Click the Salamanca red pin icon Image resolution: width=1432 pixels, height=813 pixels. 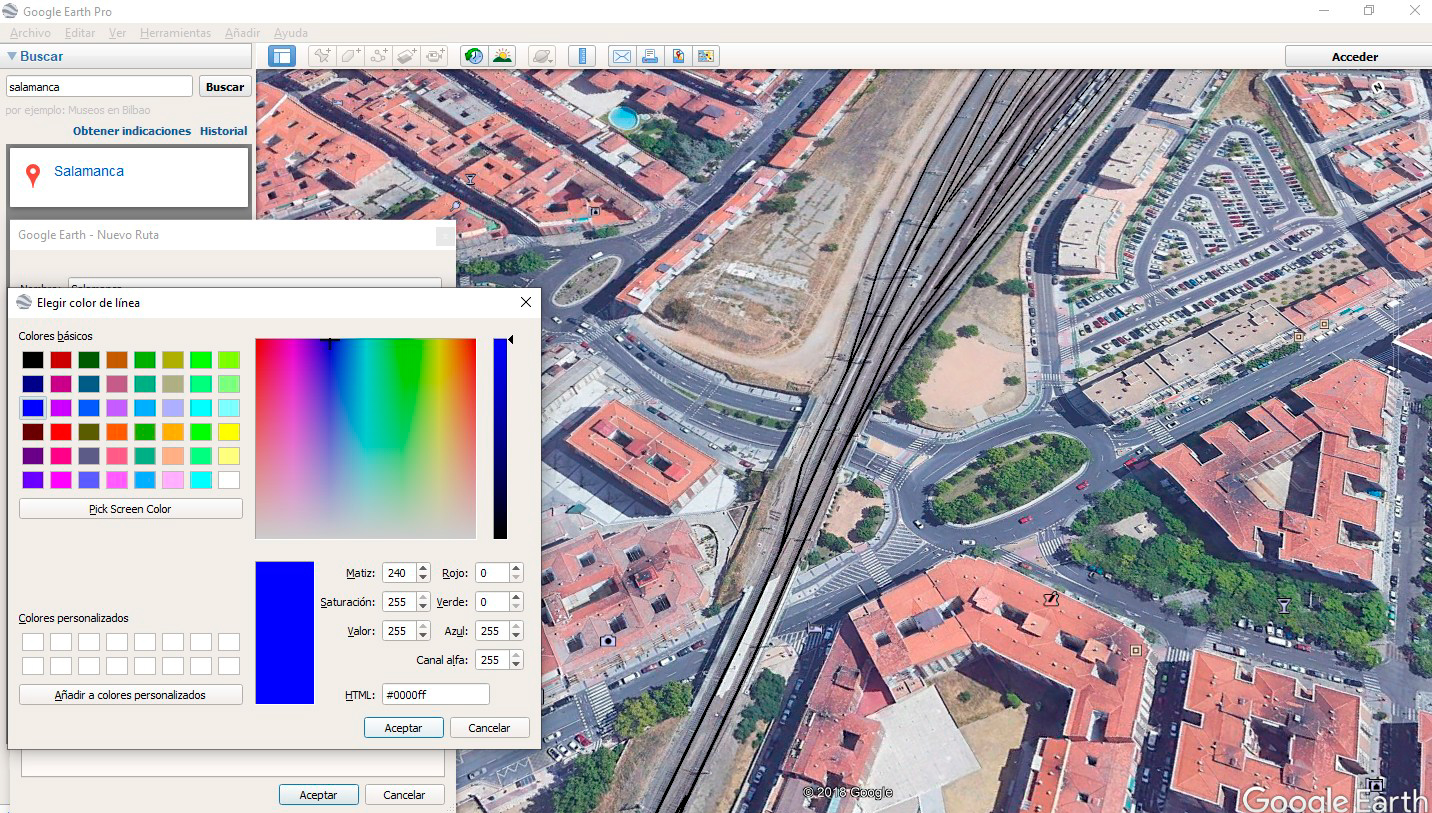(x=33, y=176)
